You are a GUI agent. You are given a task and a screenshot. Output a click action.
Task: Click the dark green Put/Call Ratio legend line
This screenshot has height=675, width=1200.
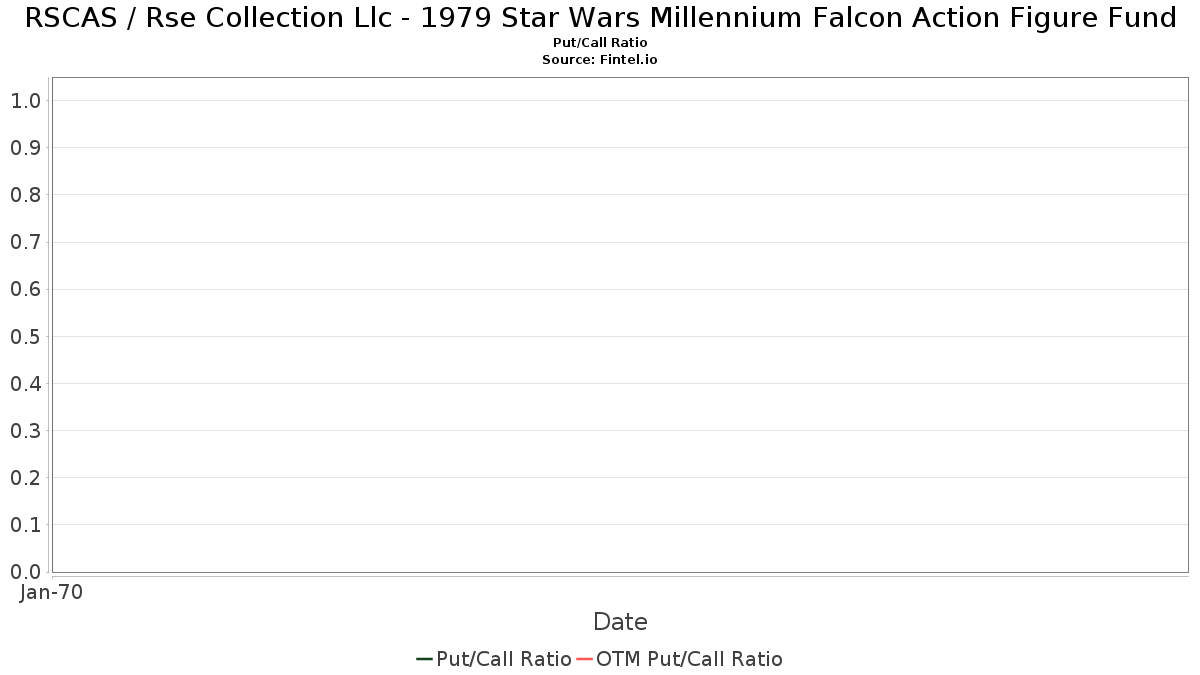click(424, 659)
